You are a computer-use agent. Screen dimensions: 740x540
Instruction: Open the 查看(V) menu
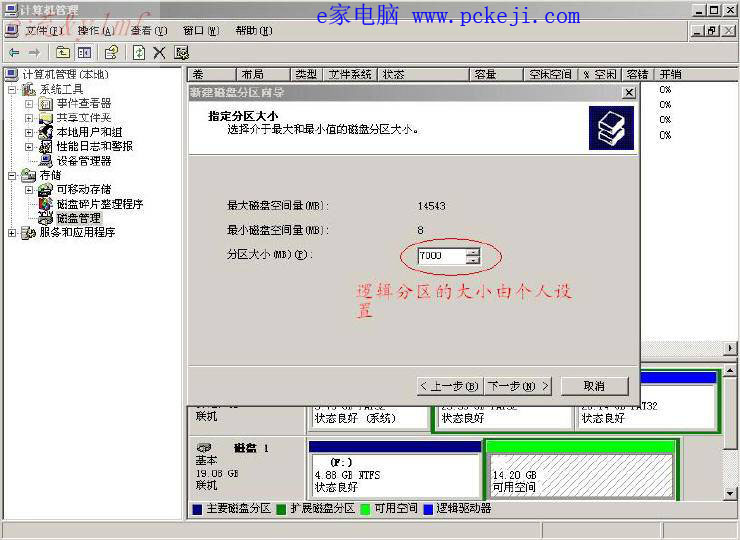pos(149,31)
